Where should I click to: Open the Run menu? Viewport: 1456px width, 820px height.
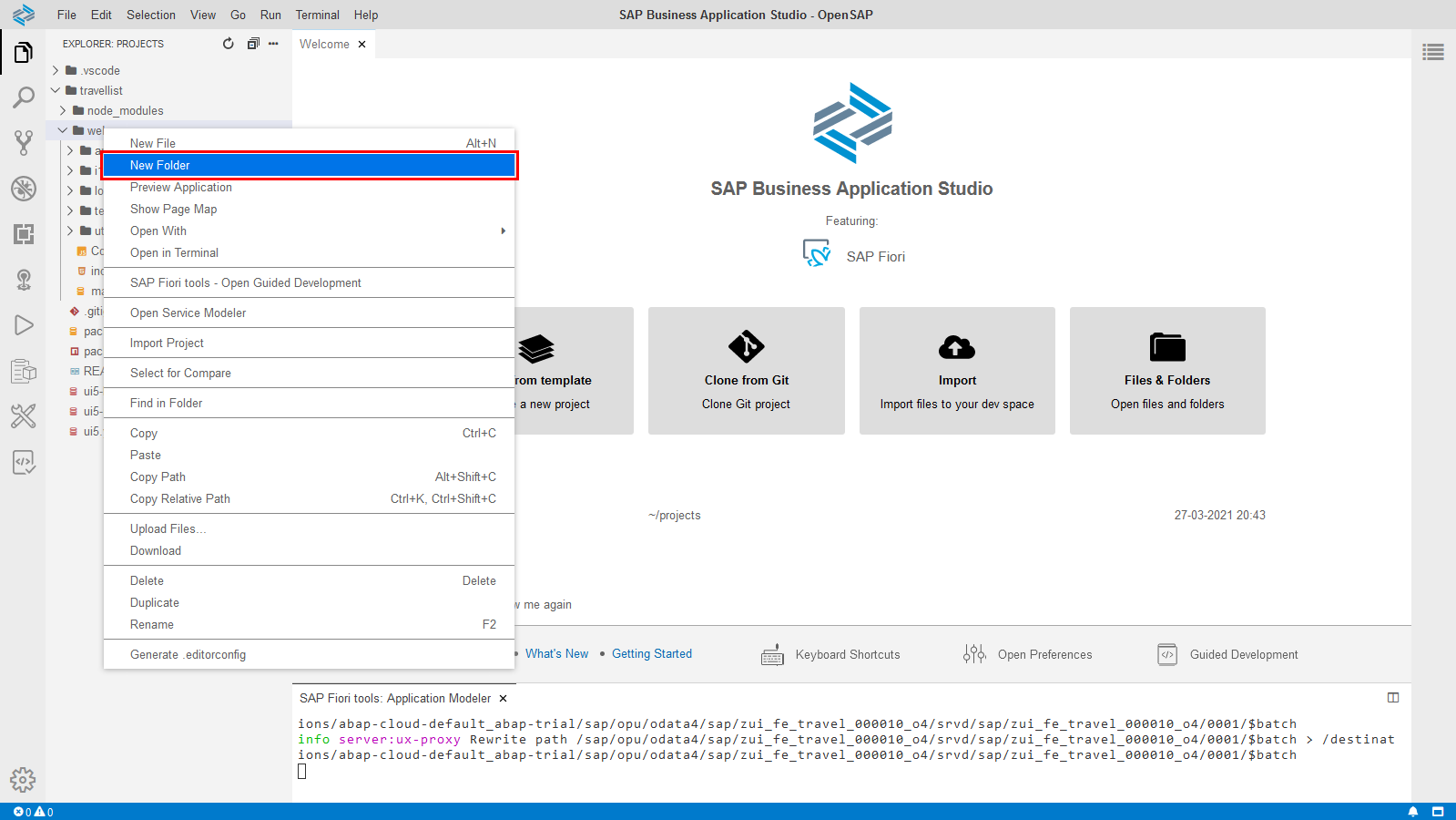270,15
